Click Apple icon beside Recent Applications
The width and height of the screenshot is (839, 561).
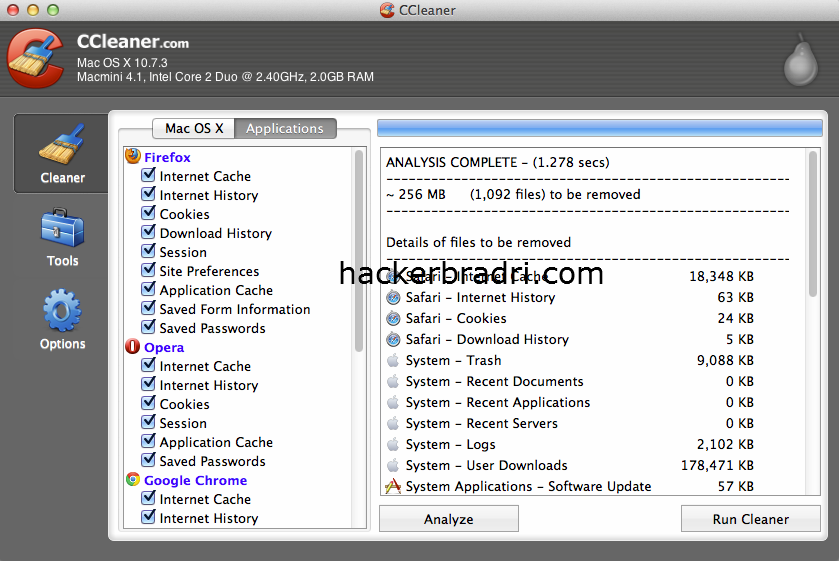pos(393,401)
